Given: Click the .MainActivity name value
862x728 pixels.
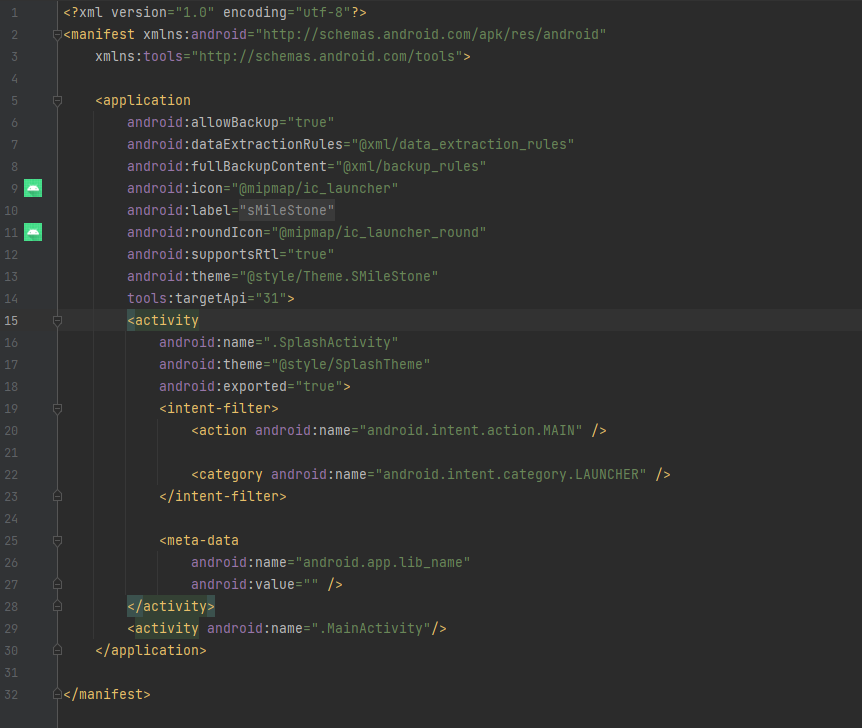Looking at the screenshot, I should (x=371, y=628).
